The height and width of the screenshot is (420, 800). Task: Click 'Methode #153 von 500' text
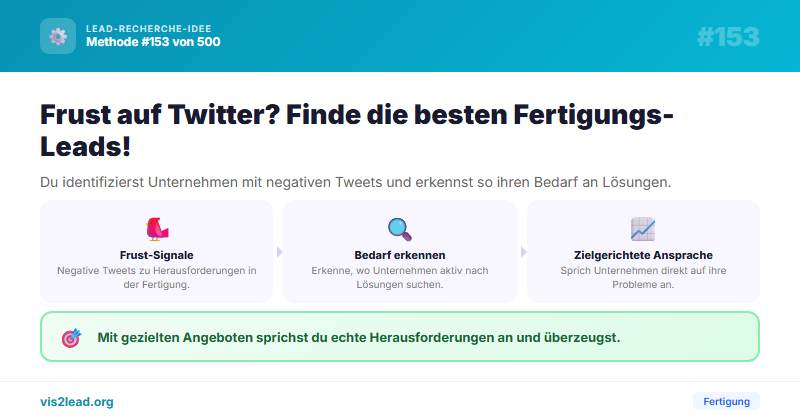(153, 42)
